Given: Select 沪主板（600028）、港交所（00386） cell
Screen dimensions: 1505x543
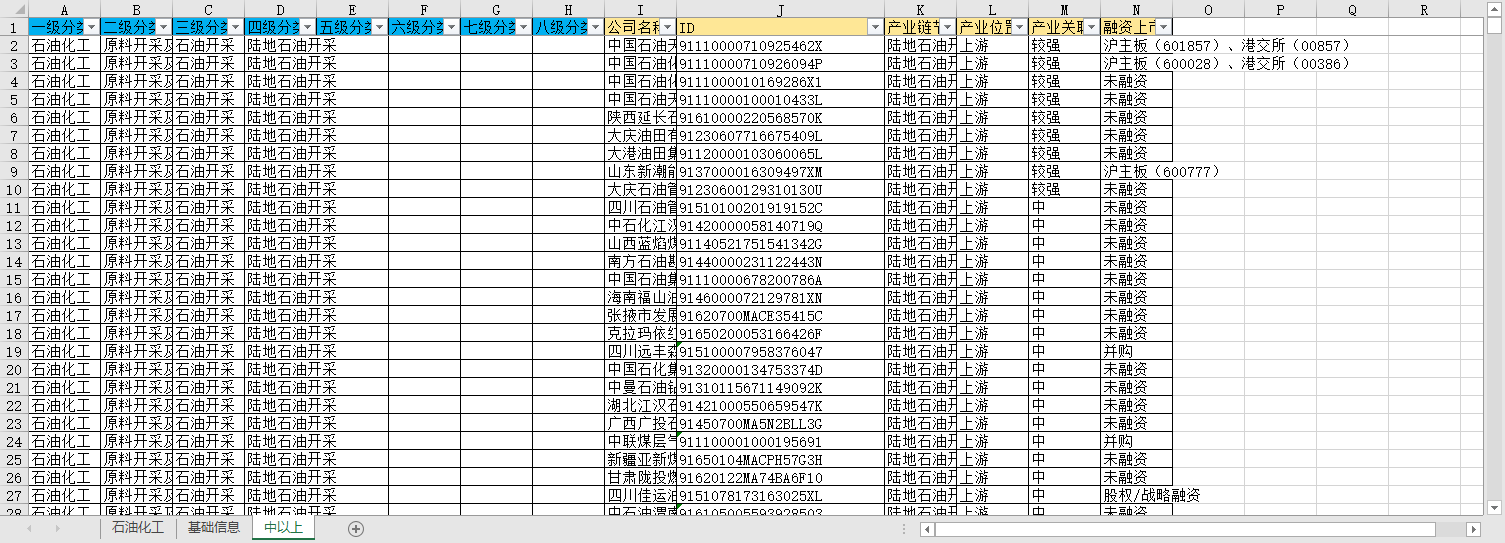Looking at the screenshot, I should click(x=1136, y=64).
